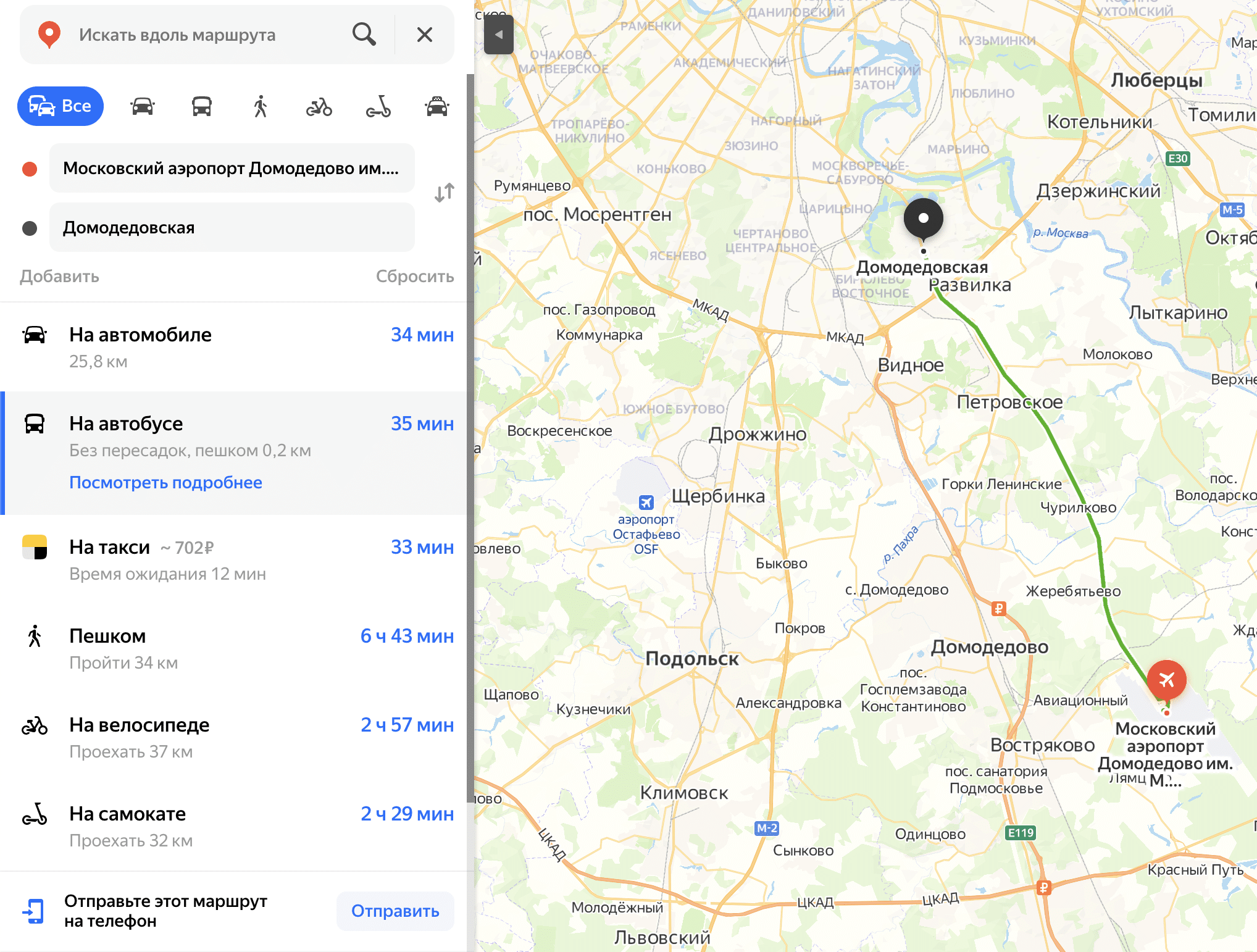This screenshot has height=952, width=1257.
Task: Select the taxi mode icon
Action: (437, 106)
